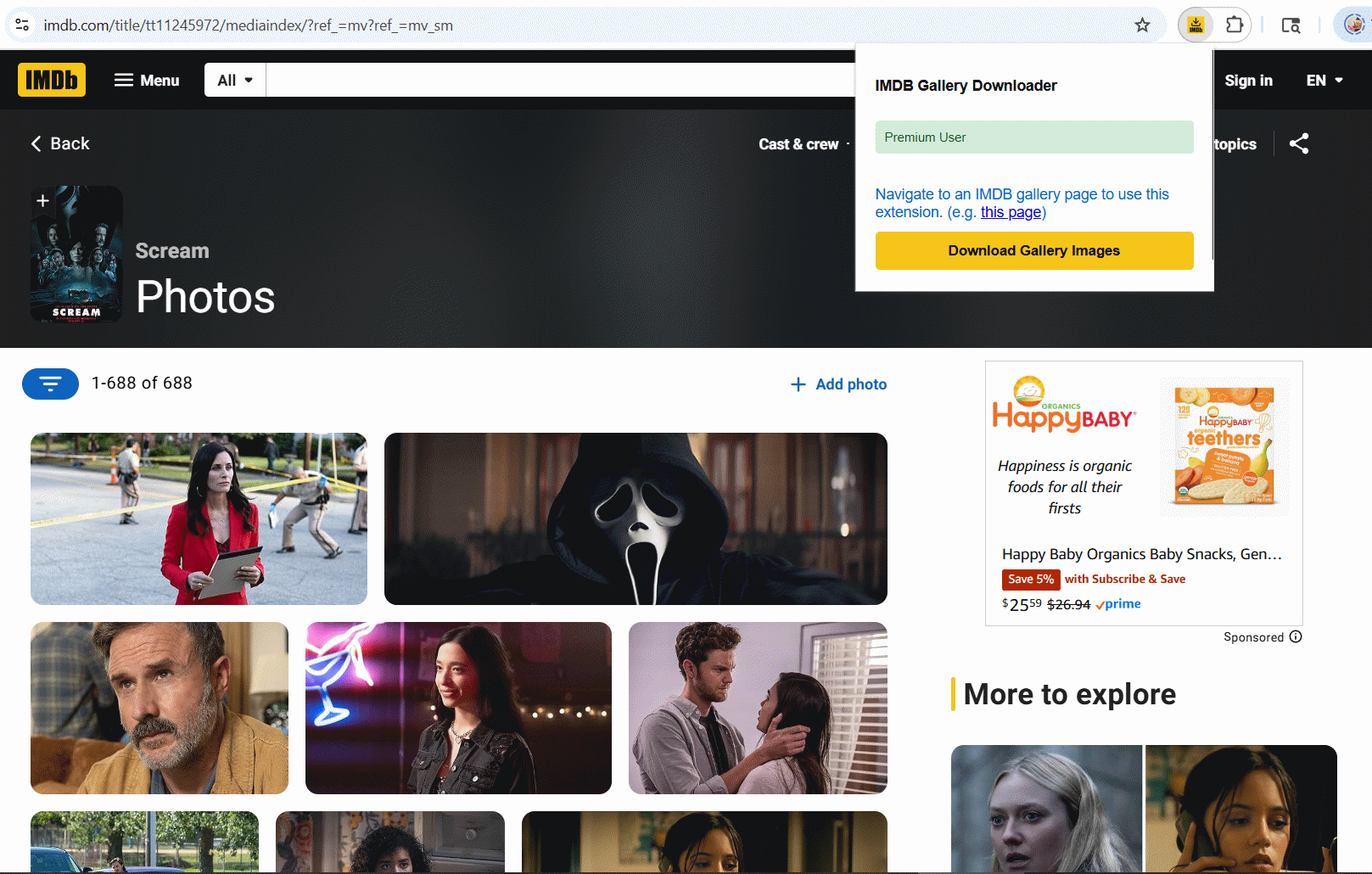Click the Add photo link
This screenshot has width=1372, height=874.
tap(838, 384)
